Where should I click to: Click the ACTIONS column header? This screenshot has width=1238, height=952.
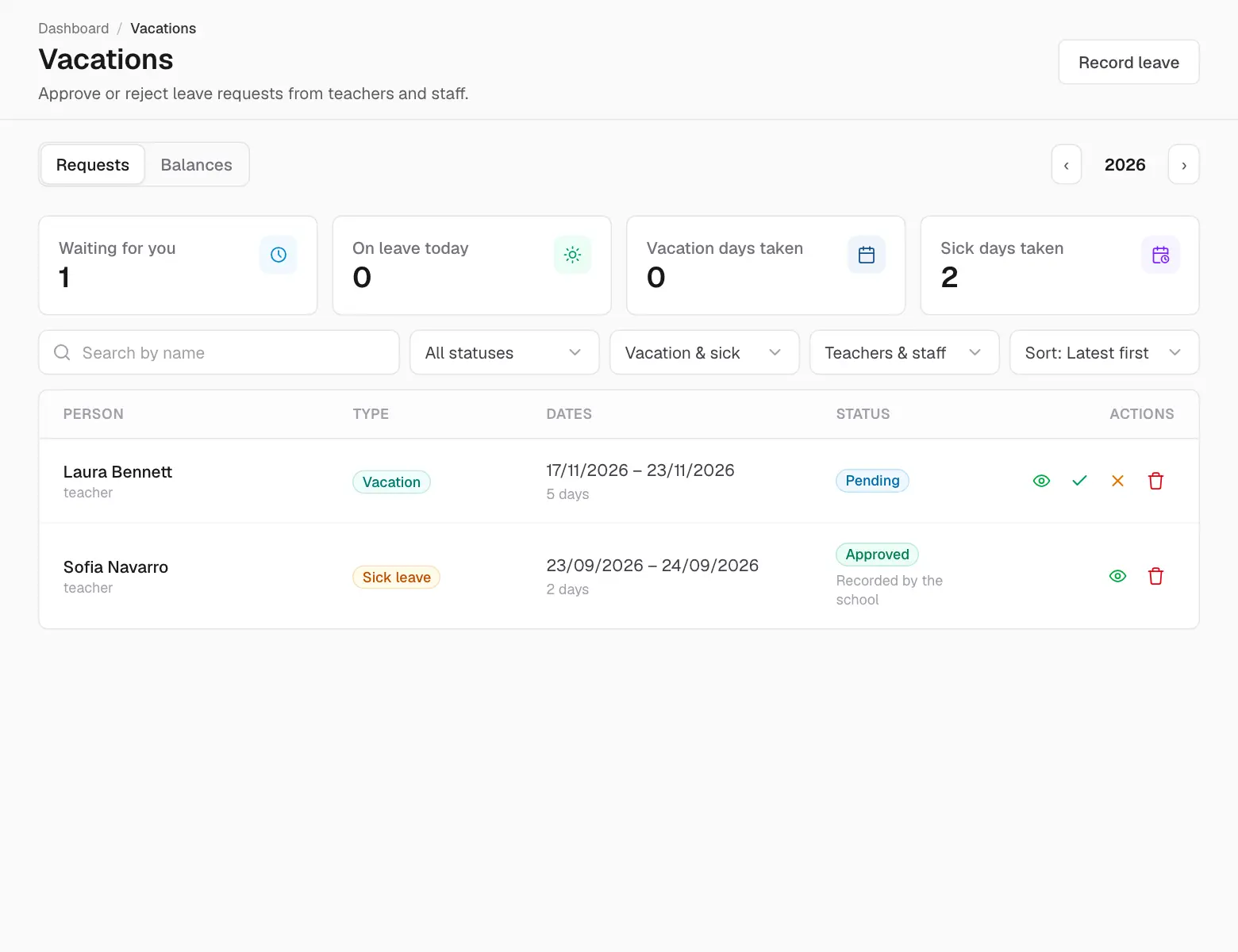(x=1142, y=414)
